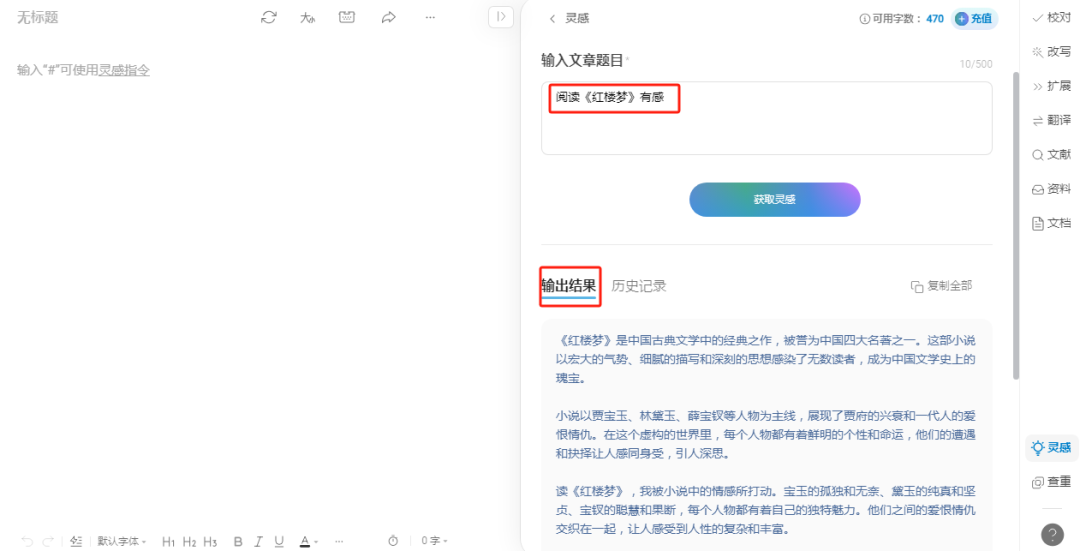Click the sync refresh icon in top toolbar
Image resolution: width=1080 pixels, height=551 pixels.
tap(269, 17)
